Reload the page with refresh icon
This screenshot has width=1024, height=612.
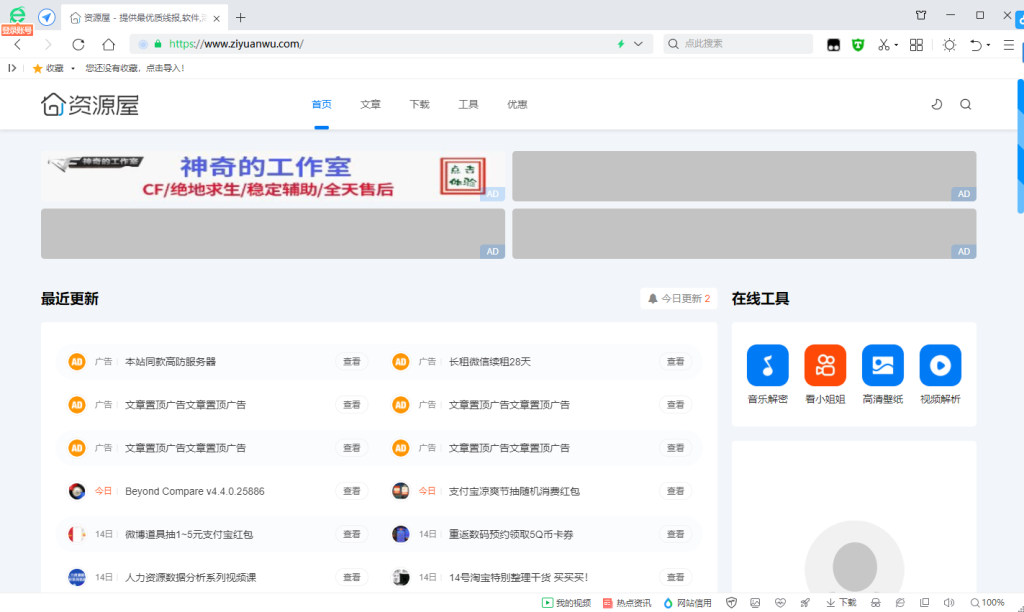78,44
